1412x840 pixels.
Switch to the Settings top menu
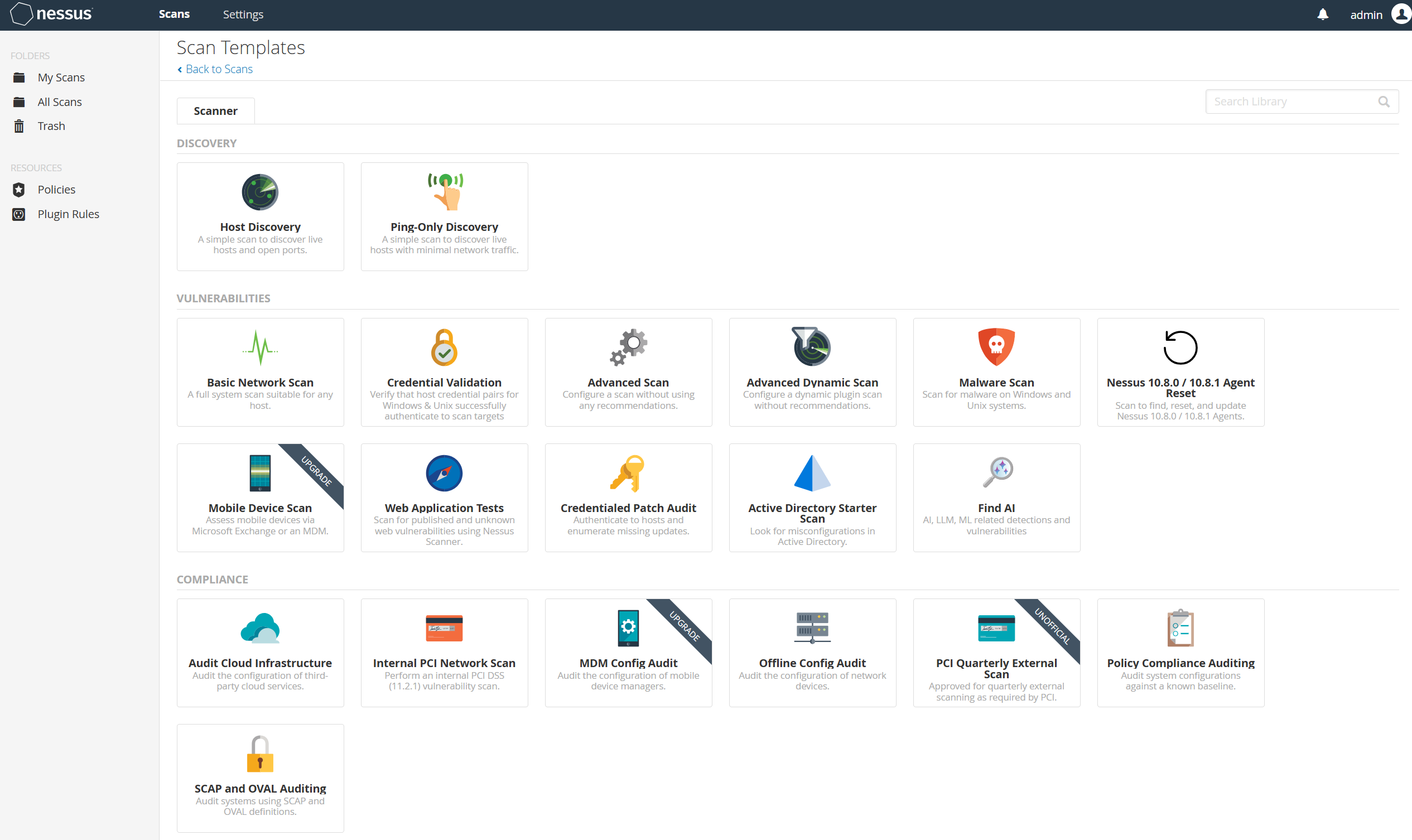point(243,15)
